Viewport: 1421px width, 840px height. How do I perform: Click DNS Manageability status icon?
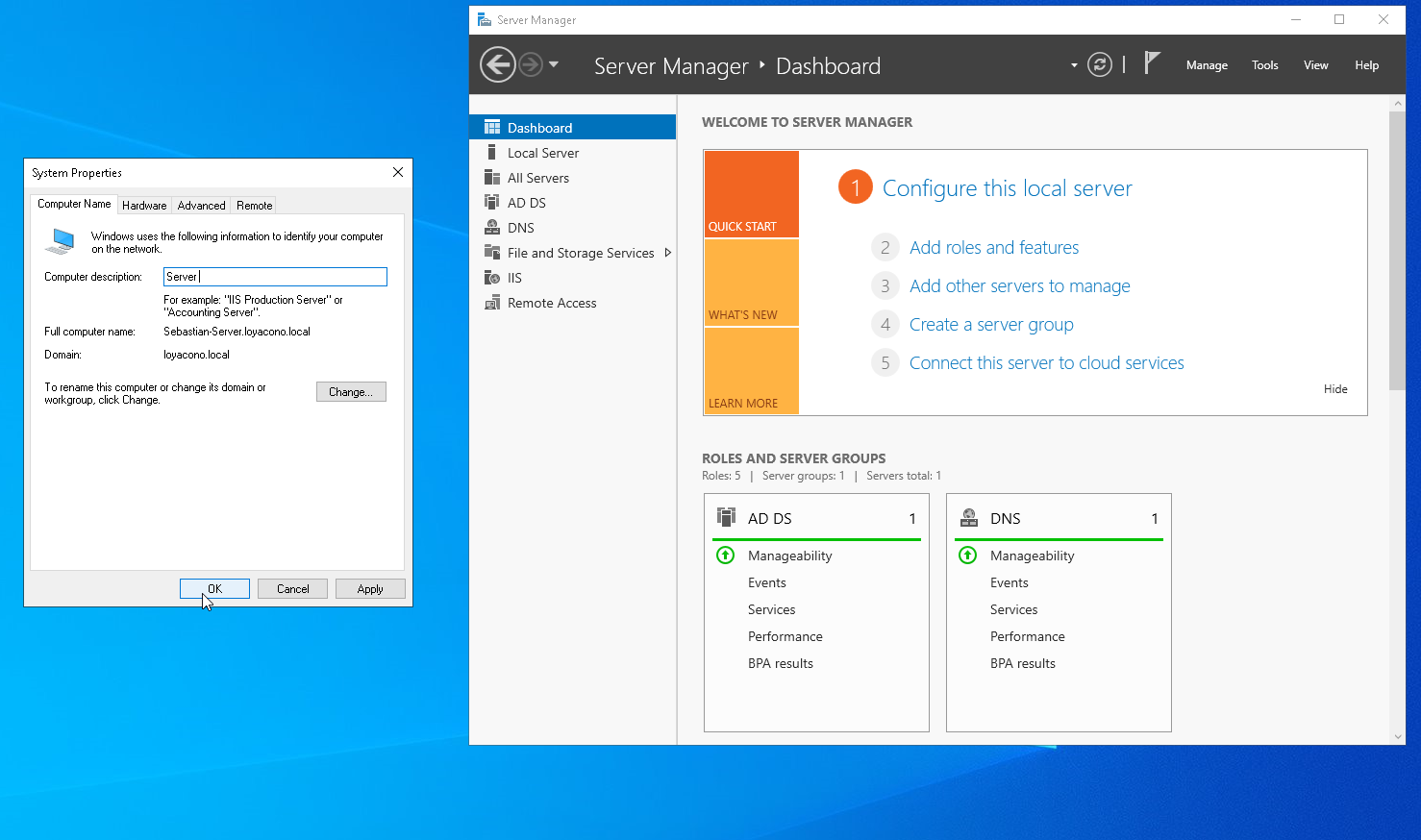[968, 556]
